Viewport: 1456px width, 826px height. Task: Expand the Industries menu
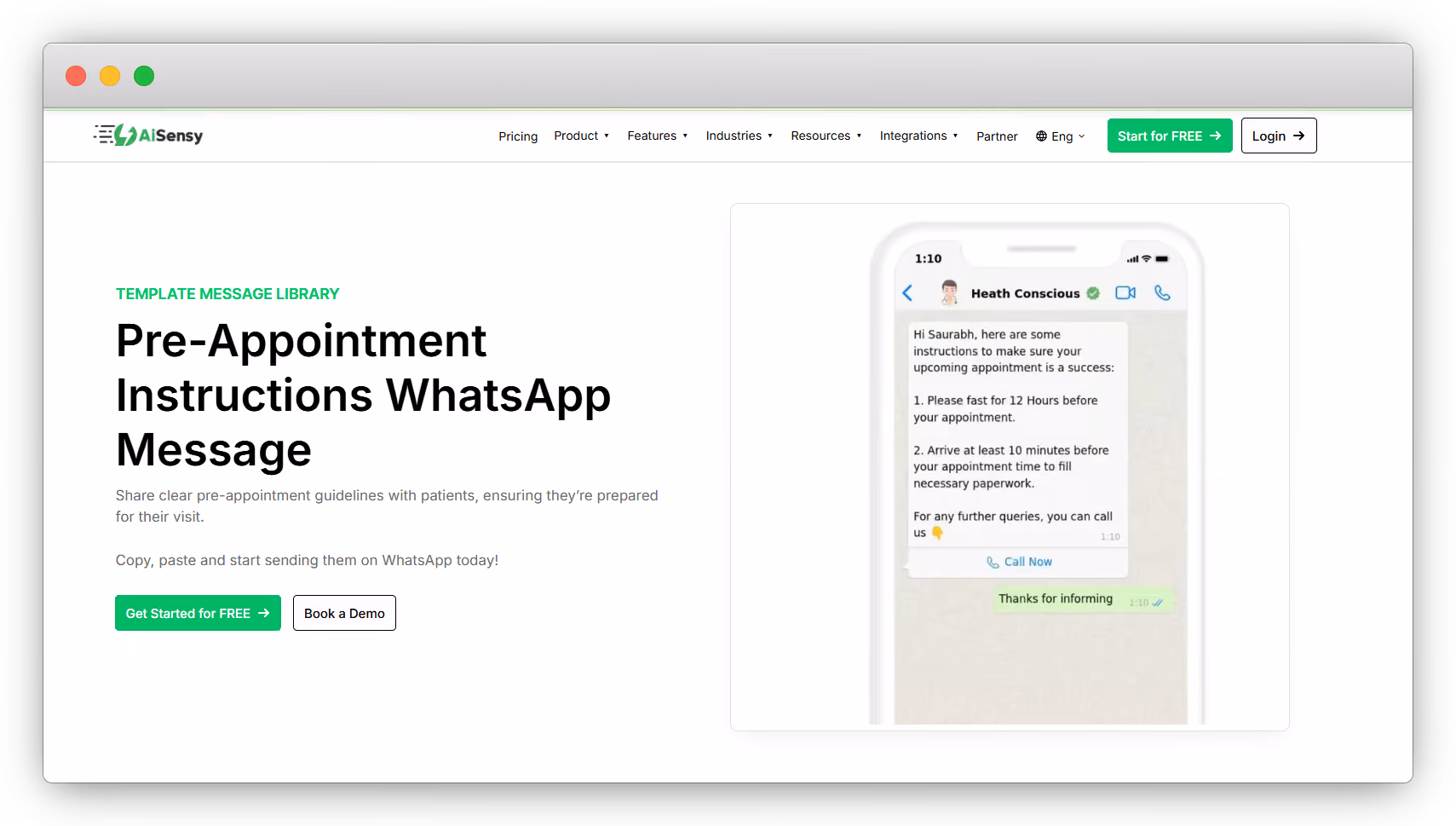click(739, 136)
